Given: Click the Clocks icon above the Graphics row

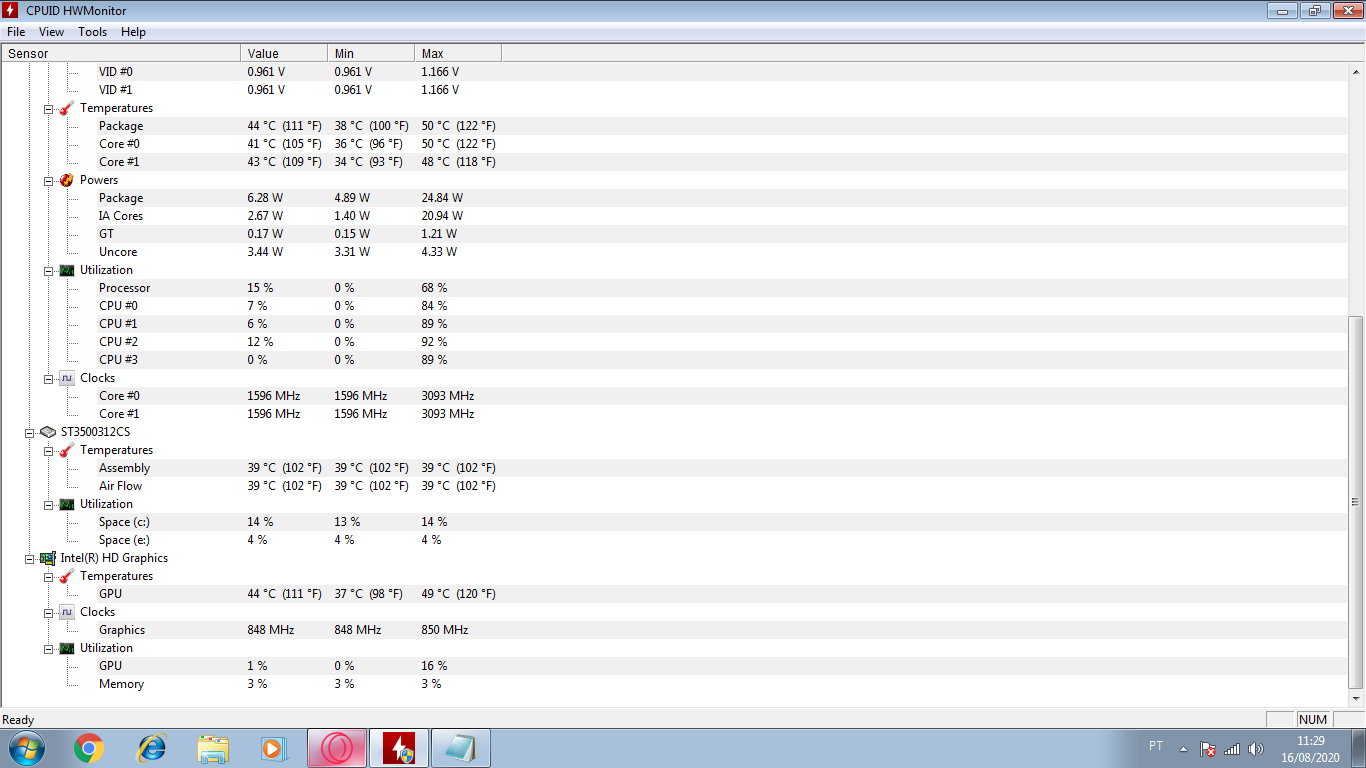Looking at the screenshot, I should point(66,612).
